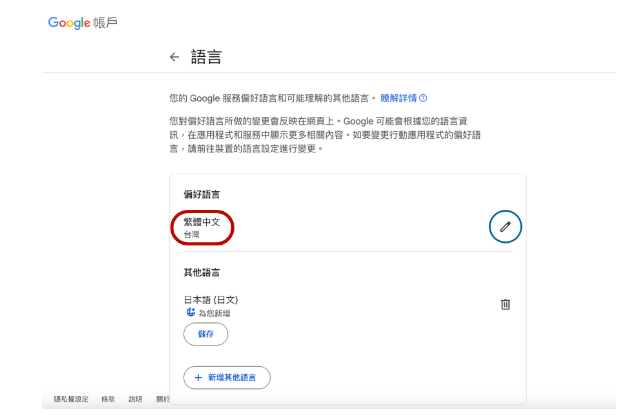
Task: Click the 其他語言 section heading
Action: tap(202, 272)
